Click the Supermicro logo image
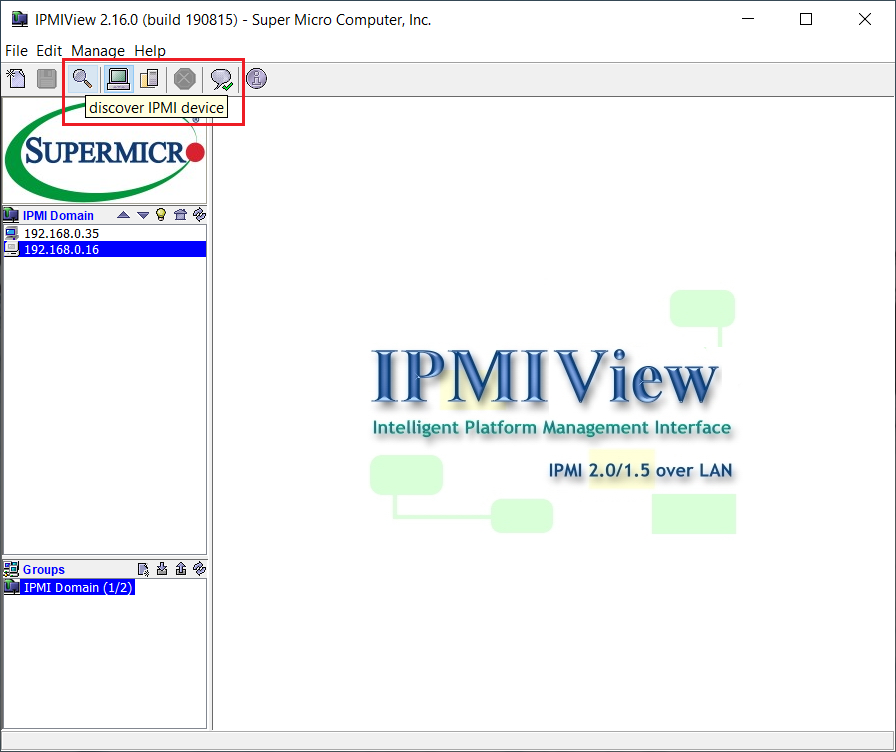Screen dimensions: 896x752 coord(105,151)
